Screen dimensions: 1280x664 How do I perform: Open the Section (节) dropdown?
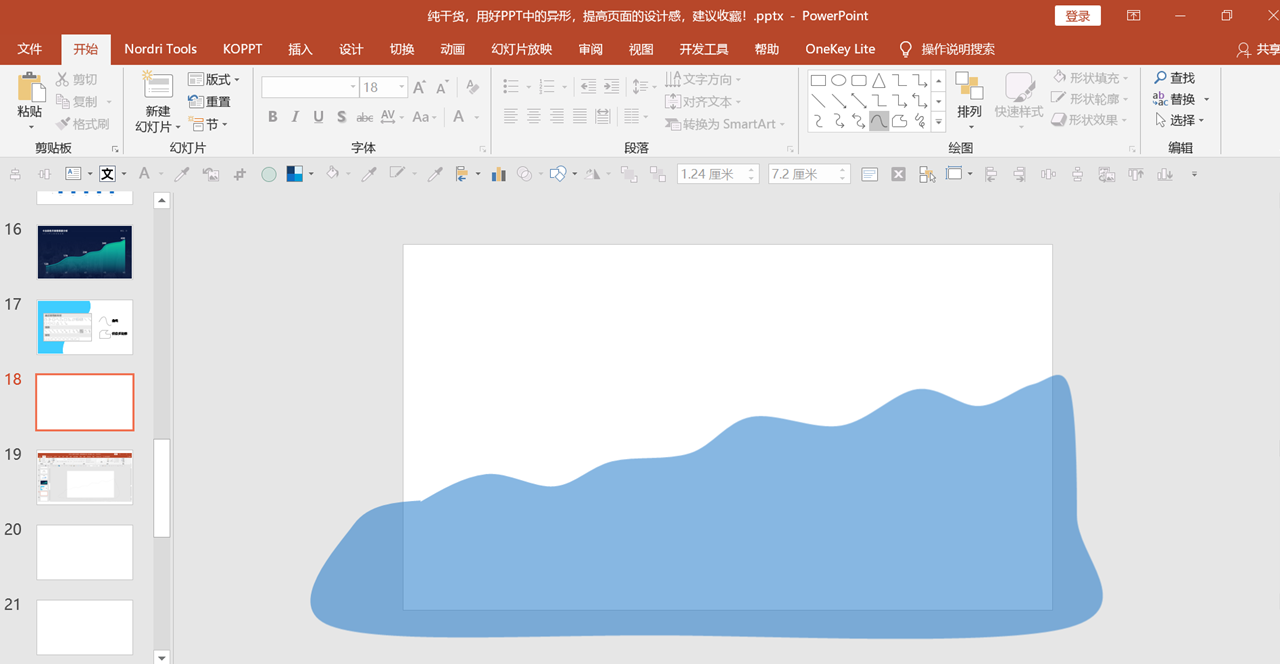[x=209, y=124]
